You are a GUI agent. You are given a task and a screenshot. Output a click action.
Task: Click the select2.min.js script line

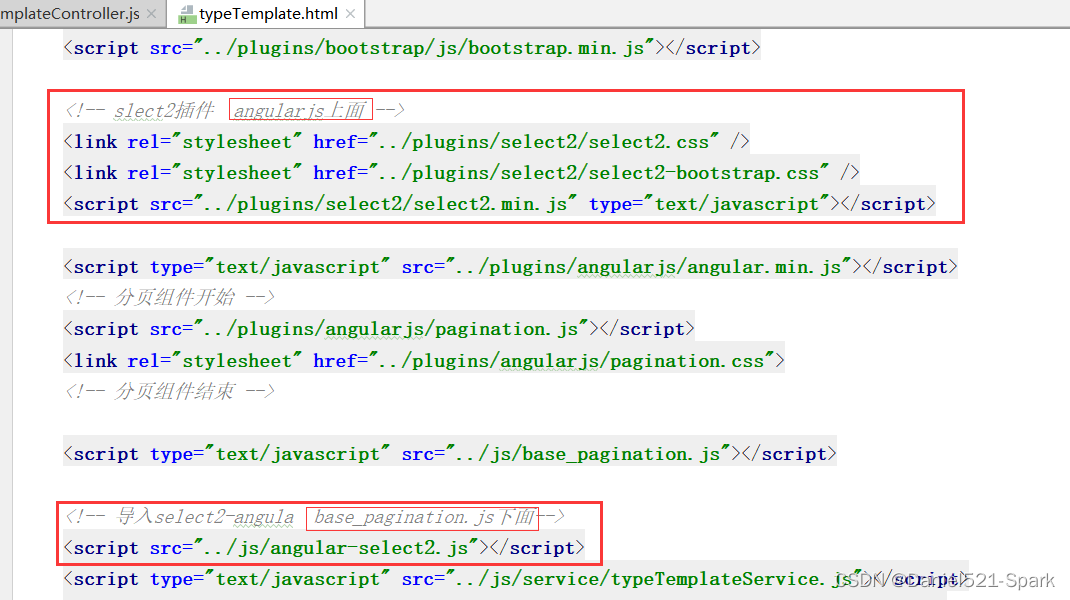click(x=500, y=203)
